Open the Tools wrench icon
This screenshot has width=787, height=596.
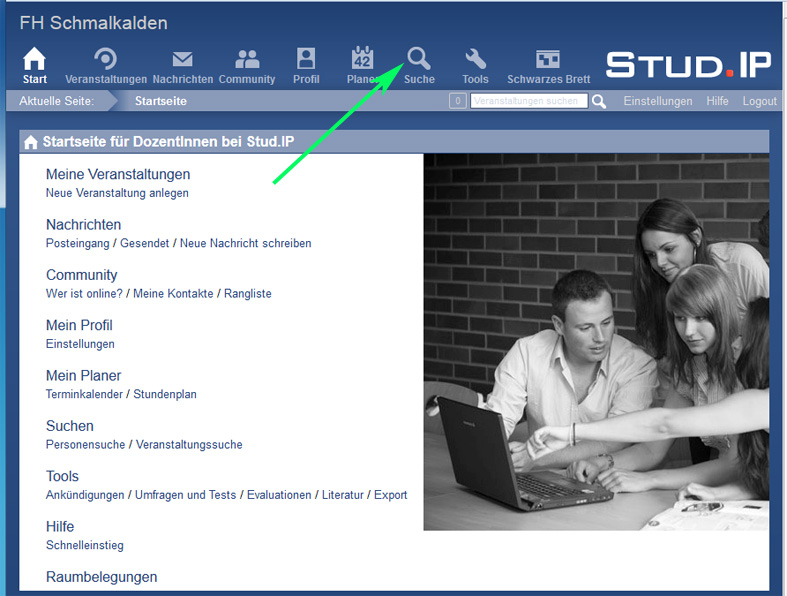pyautogui.click(x=475, y=60)
